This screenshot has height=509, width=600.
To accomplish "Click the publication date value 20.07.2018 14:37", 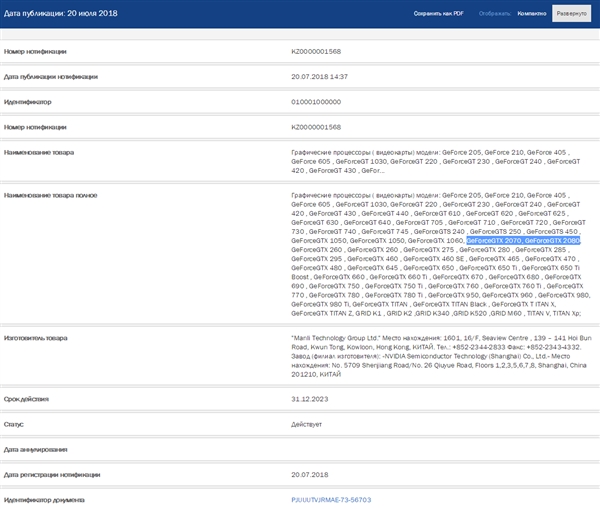I will tap(319, 76).
